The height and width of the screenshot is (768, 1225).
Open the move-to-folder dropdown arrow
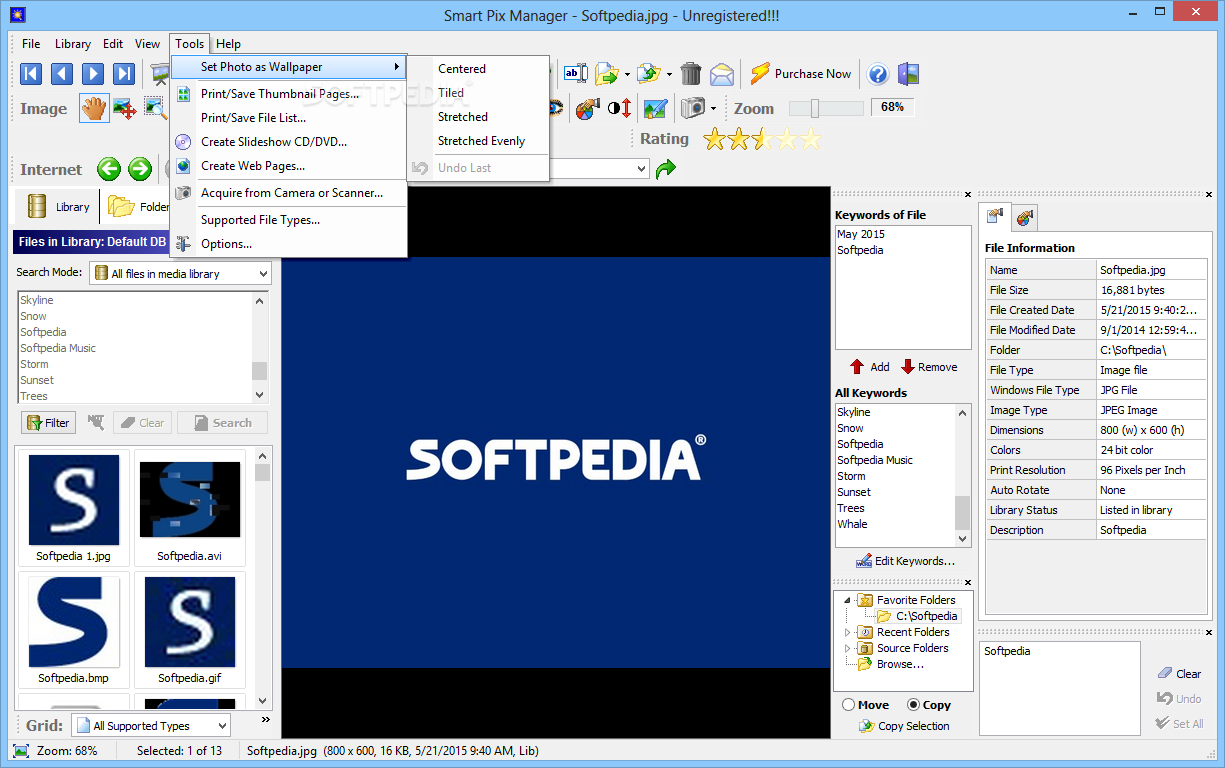click(627, 74)
